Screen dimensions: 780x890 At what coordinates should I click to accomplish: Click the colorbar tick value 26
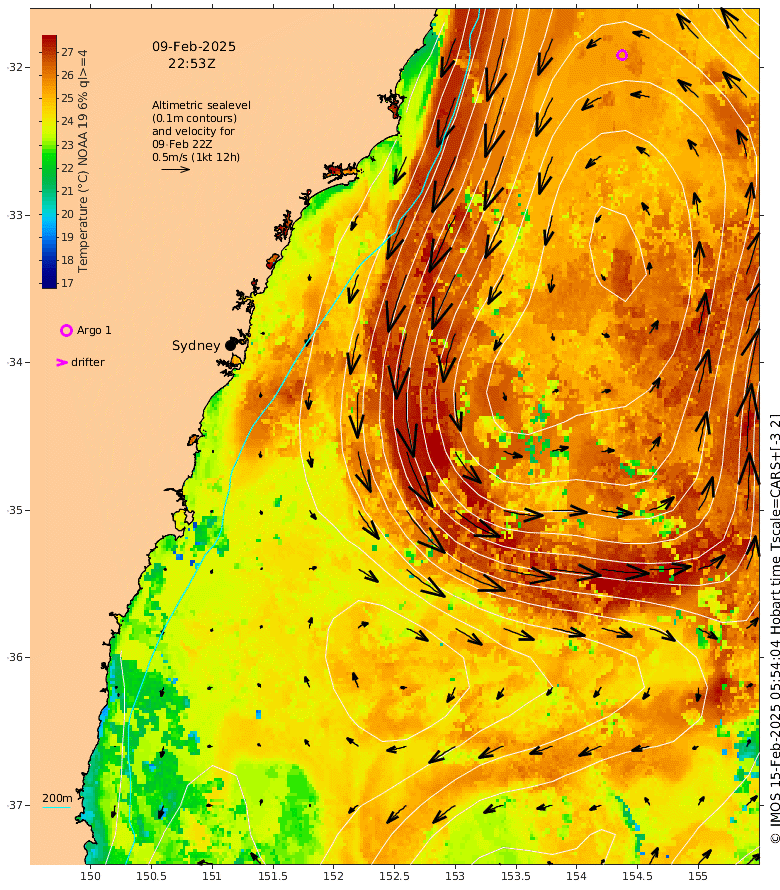[68, 75]
